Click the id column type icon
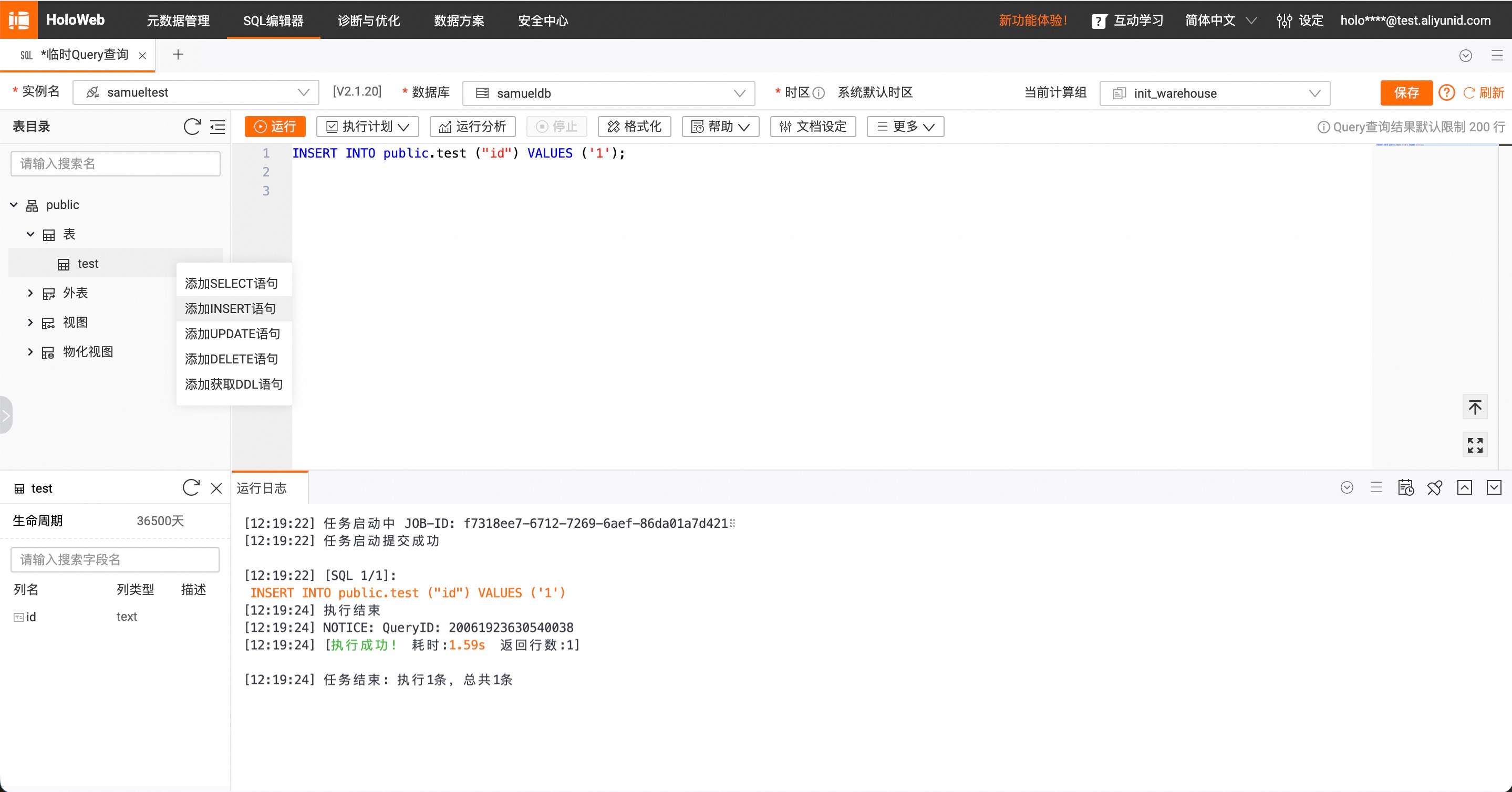Screen dimensions: 1512x792 (19, 617)
